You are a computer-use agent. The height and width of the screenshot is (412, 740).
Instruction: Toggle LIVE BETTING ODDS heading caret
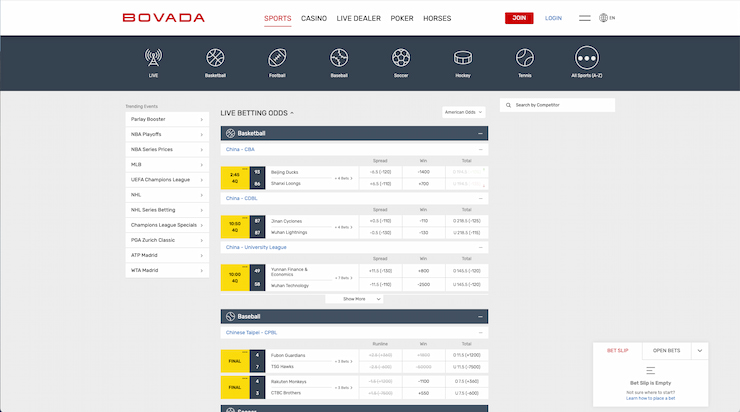click(x=292, y=113)
